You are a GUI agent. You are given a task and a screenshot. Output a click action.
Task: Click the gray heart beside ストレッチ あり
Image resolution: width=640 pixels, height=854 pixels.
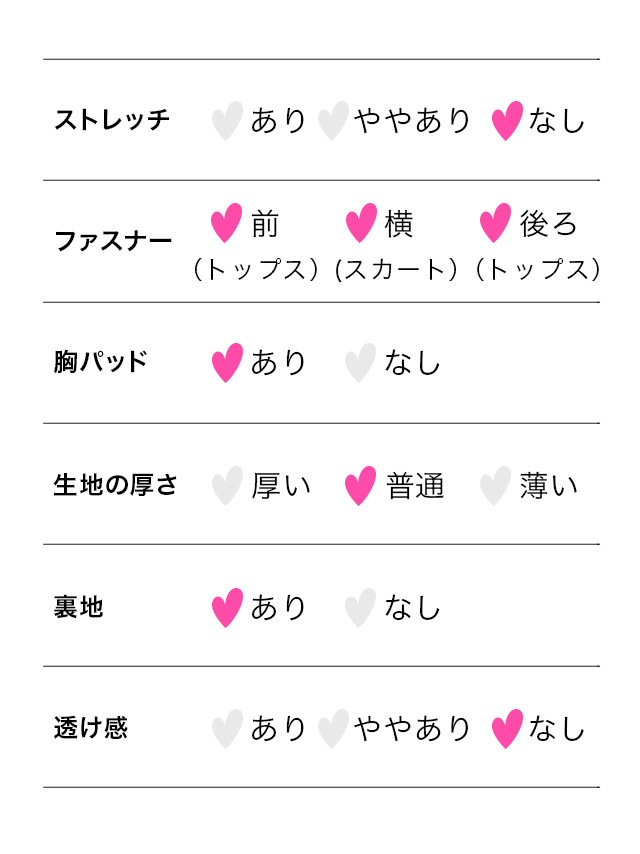pyautogui.click(x=227, y=121)
